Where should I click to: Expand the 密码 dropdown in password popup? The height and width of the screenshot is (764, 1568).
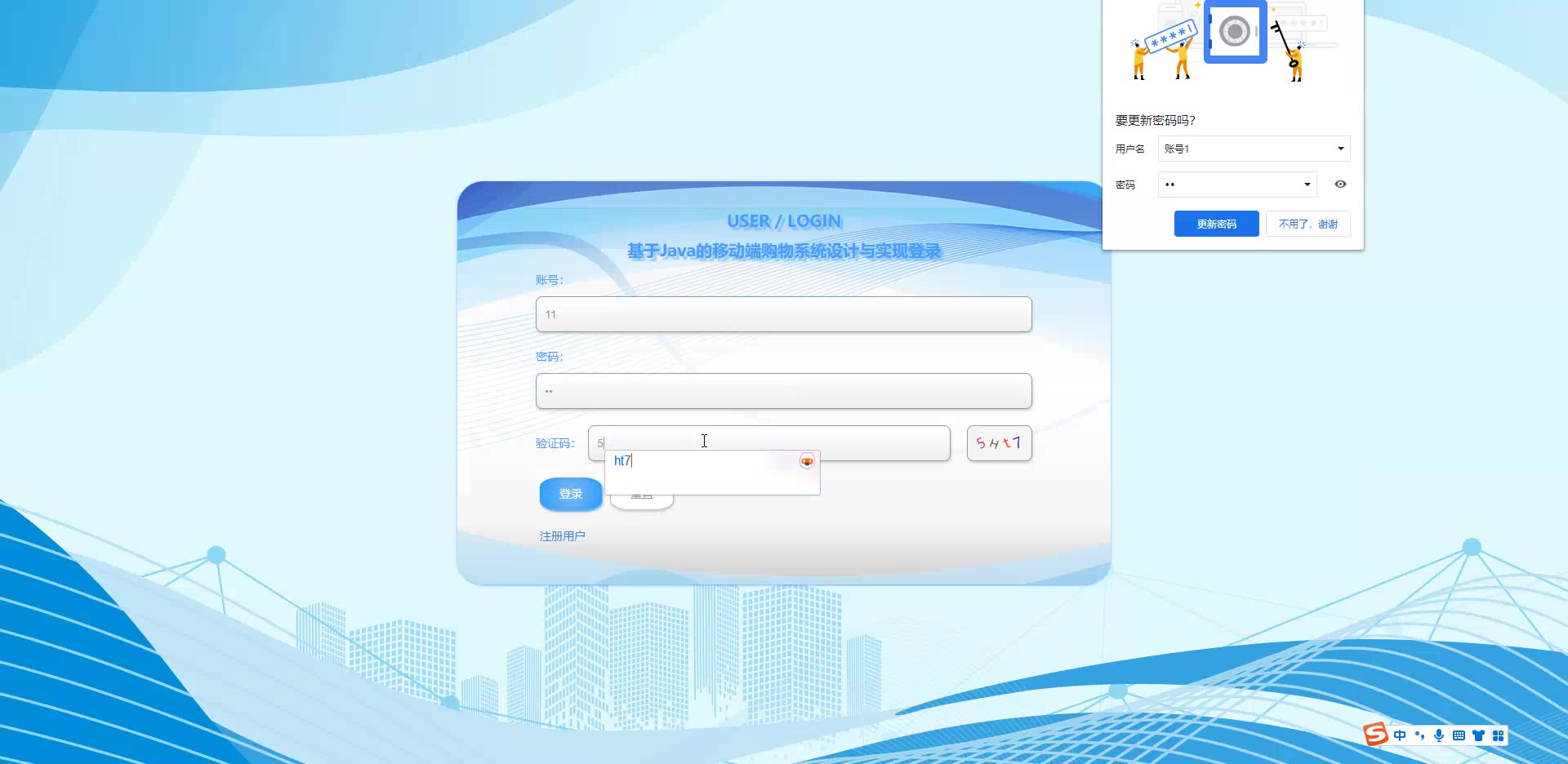pos(1237,184)
